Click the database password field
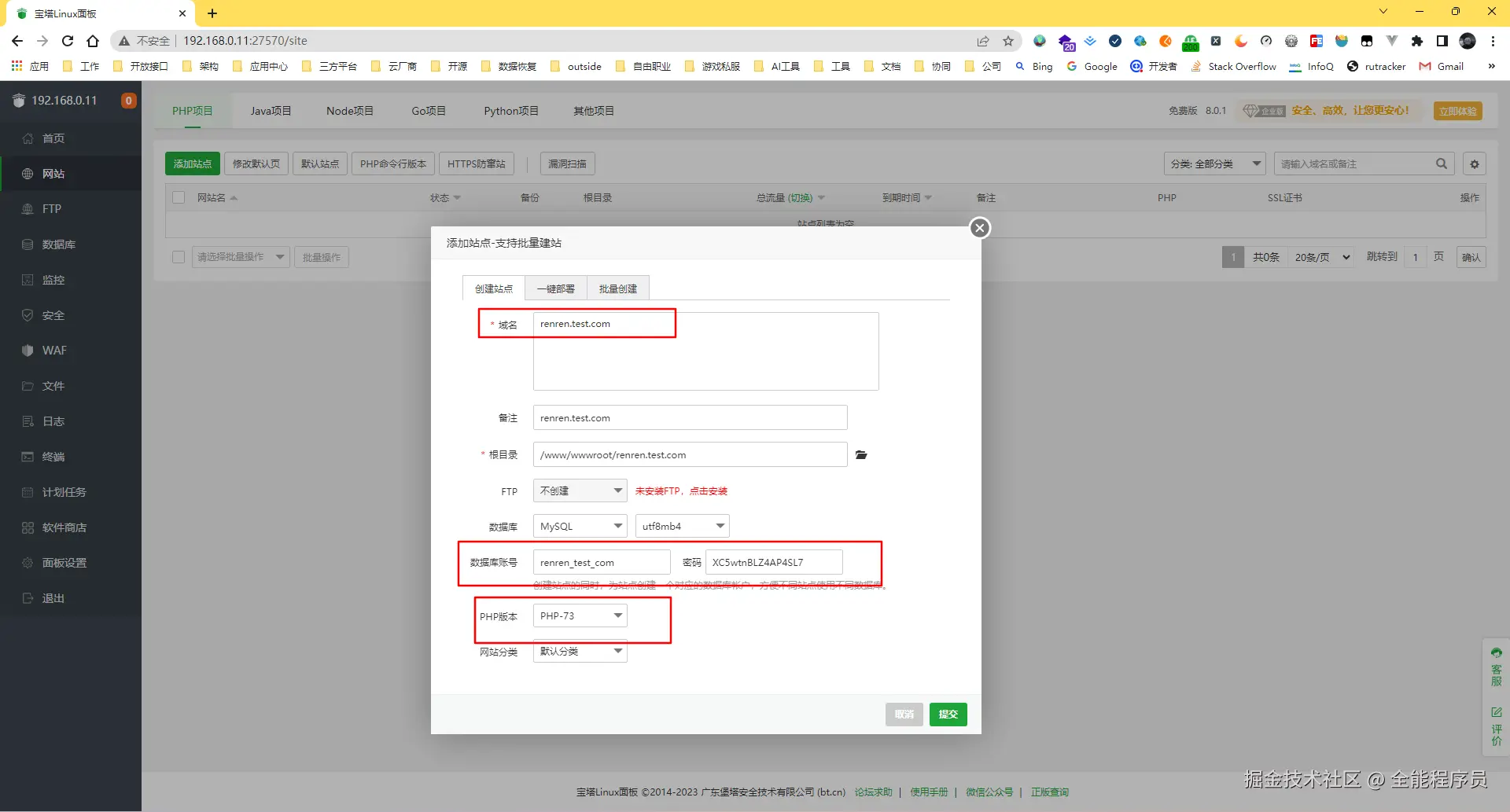 [x=774, y=562]
